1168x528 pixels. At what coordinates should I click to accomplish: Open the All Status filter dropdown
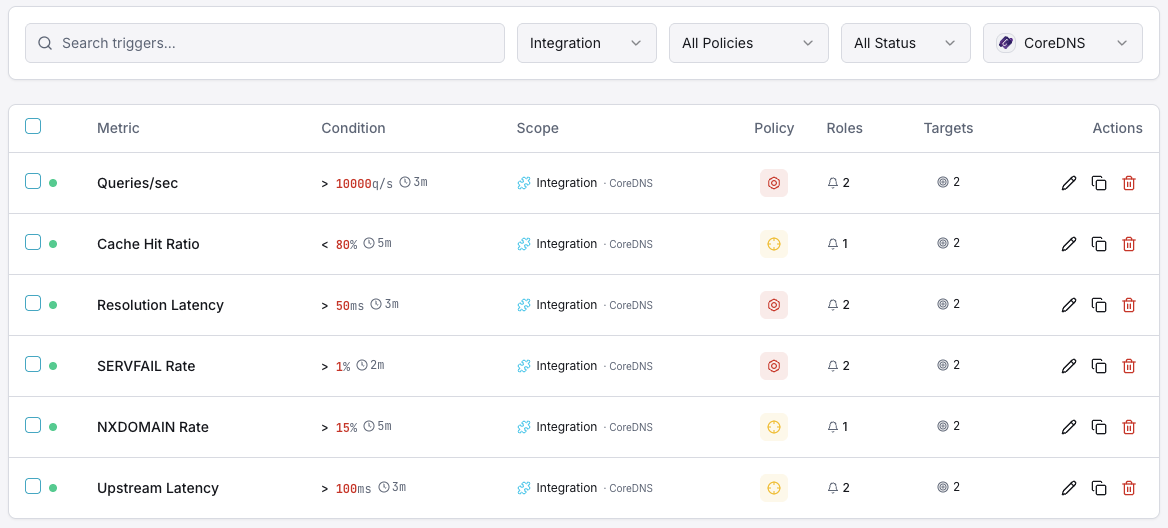click(x=906, y=43)
